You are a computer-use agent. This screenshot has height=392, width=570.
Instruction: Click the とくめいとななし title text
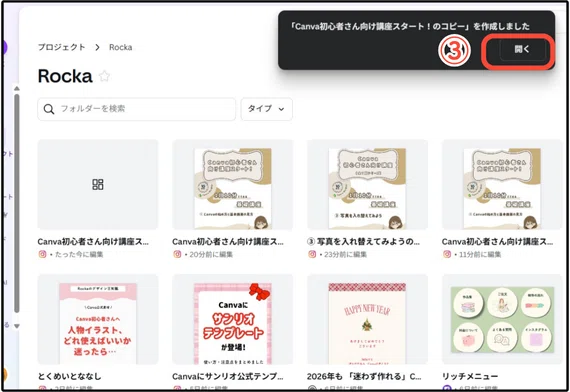point(69,376)
